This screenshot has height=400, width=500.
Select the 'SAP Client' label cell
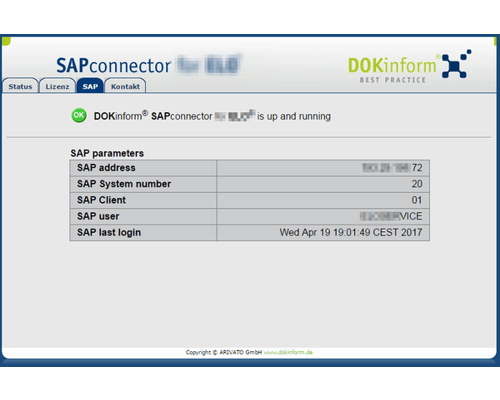coord(143,200)
